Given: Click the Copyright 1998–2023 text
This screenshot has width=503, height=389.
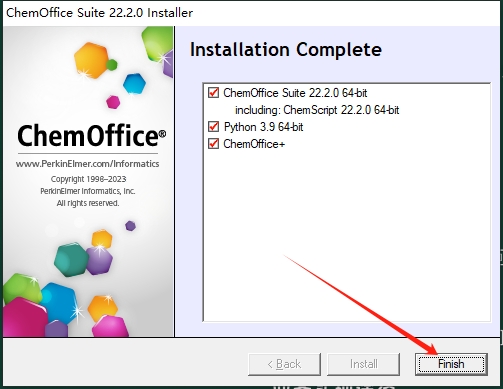Looking at the screenshot, I should [88, 179].
